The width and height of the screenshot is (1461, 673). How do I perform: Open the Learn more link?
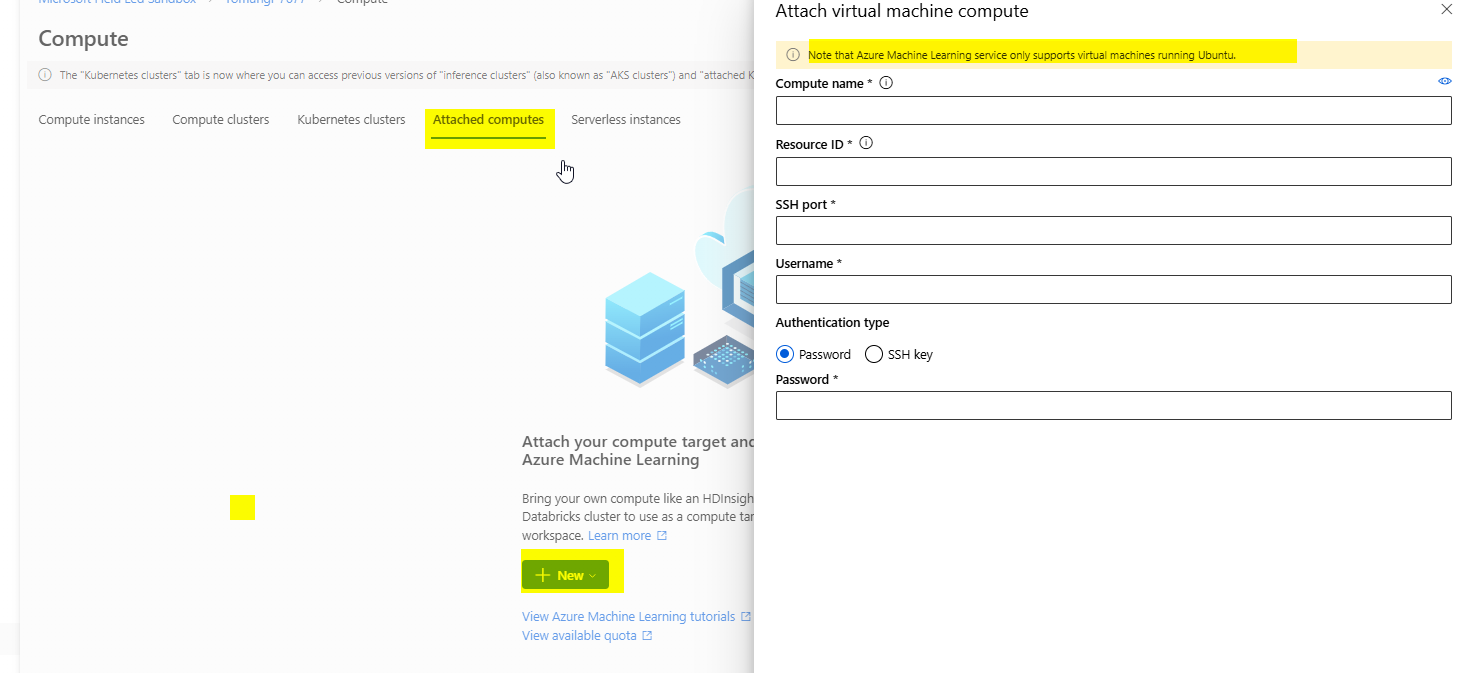pos(618,535)
